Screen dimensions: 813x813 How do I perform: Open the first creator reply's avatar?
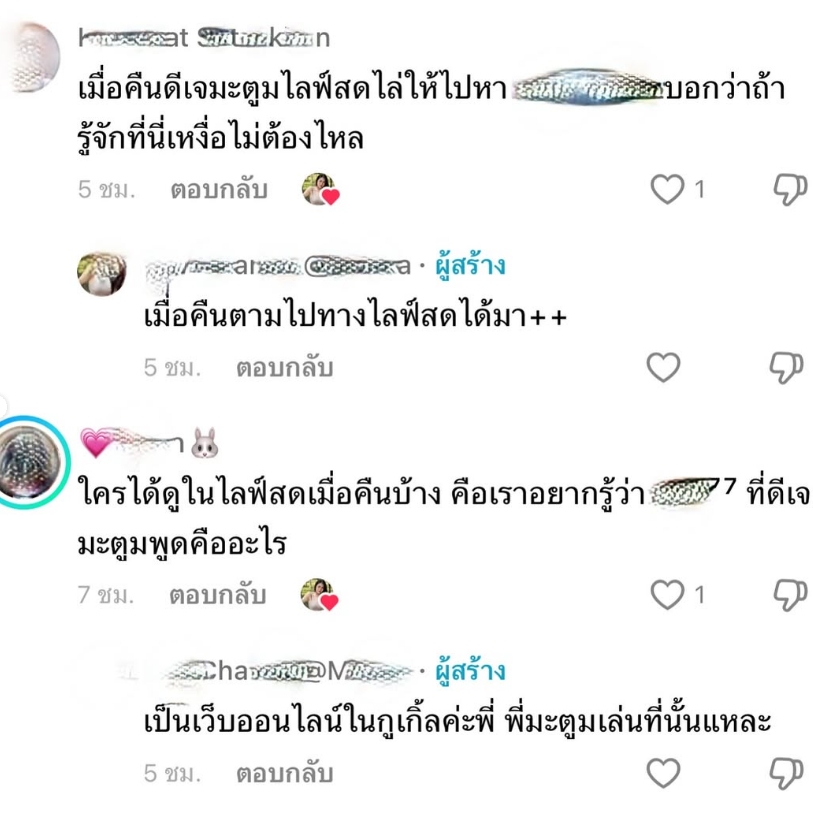[102, 273]
